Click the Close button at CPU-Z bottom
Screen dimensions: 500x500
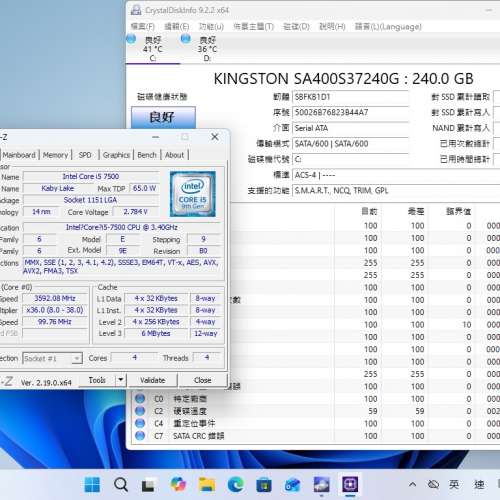click(202, 380)
